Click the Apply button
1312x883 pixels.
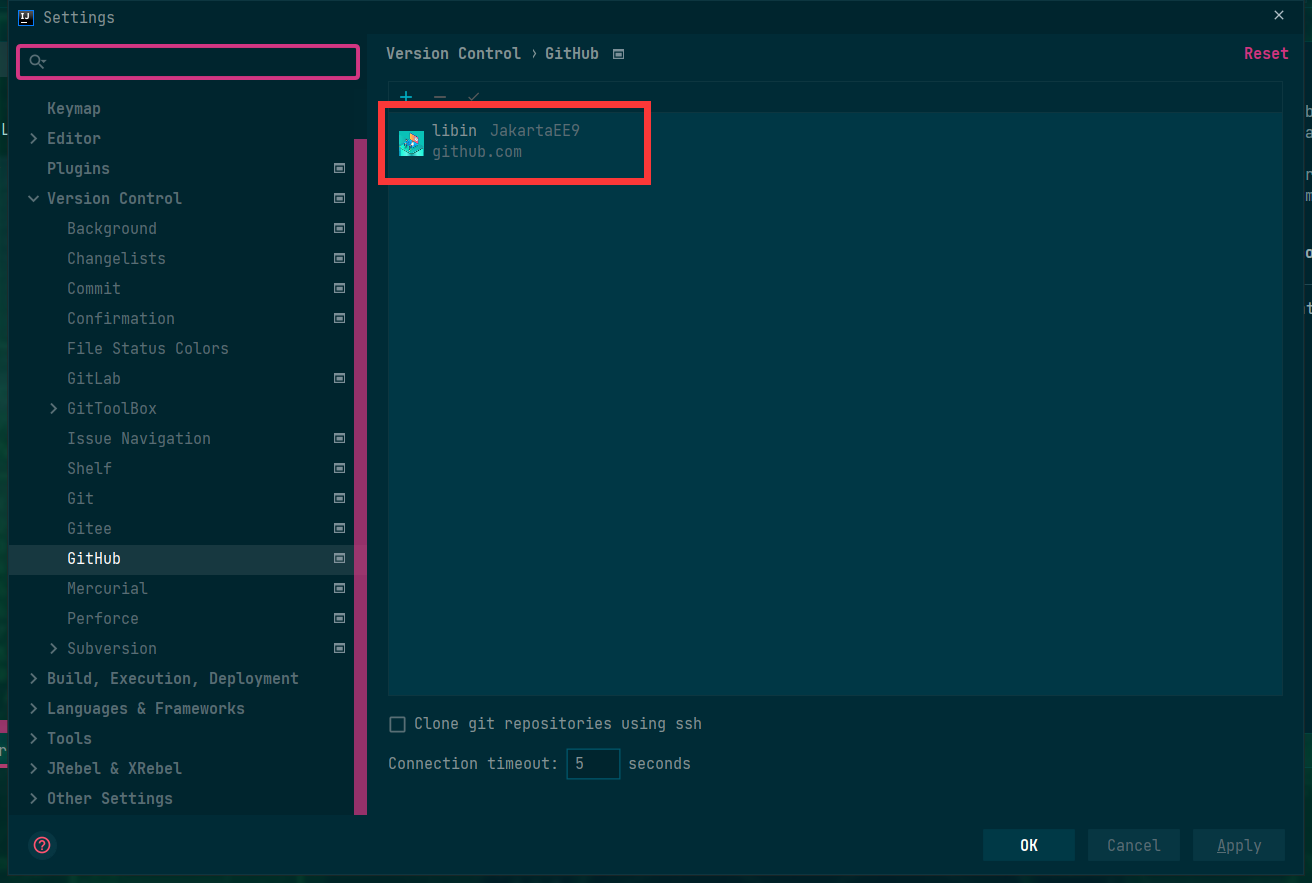[1239, 845]
